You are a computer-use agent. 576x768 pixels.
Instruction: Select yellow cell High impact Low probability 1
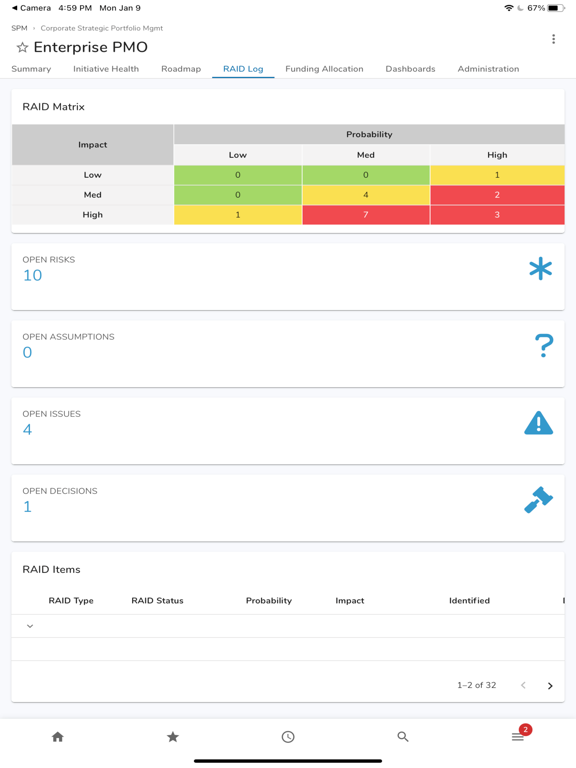pyautogui.click(x=238, y=215)
